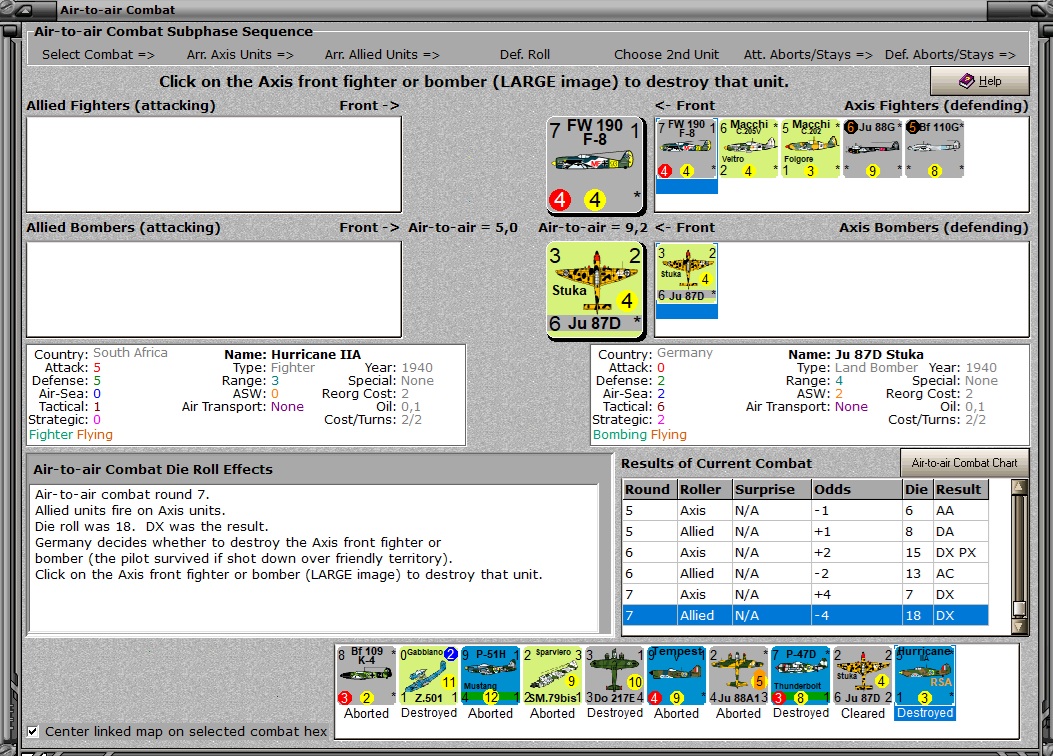Click the aborted Bf 109 K-4 counter
The width and height of the screenshot is (1053, 756).
point(366,675)
